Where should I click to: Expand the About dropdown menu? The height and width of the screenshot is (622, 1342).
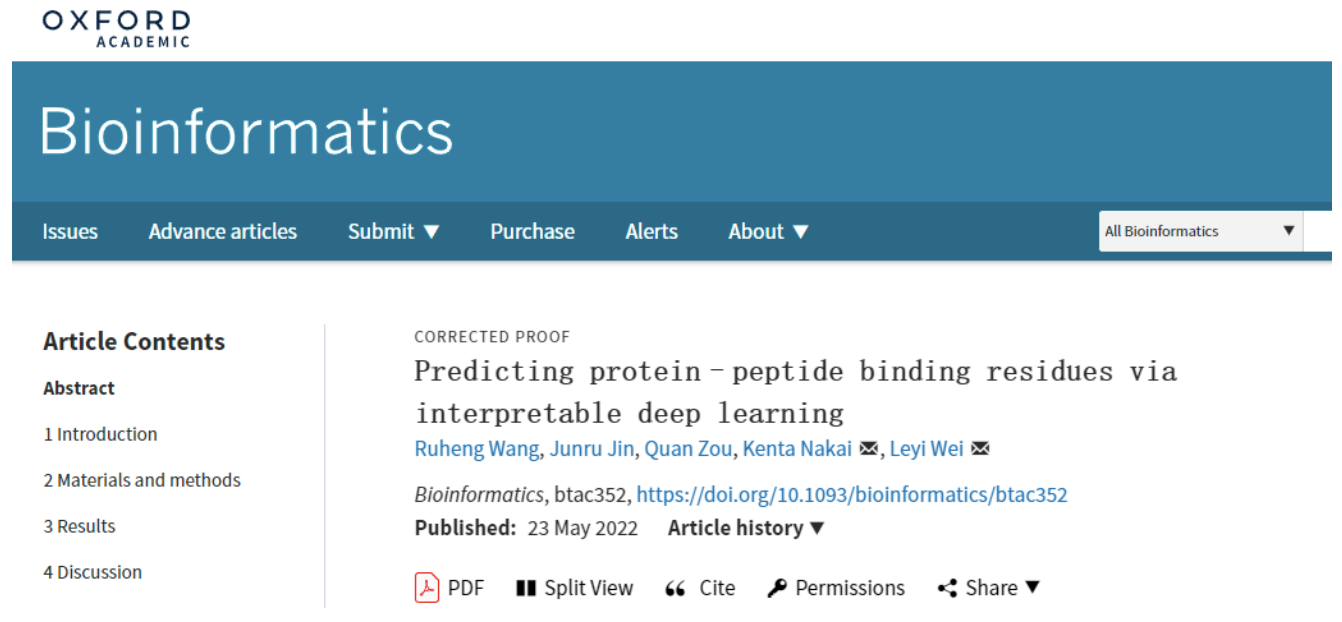pos(768,231)
